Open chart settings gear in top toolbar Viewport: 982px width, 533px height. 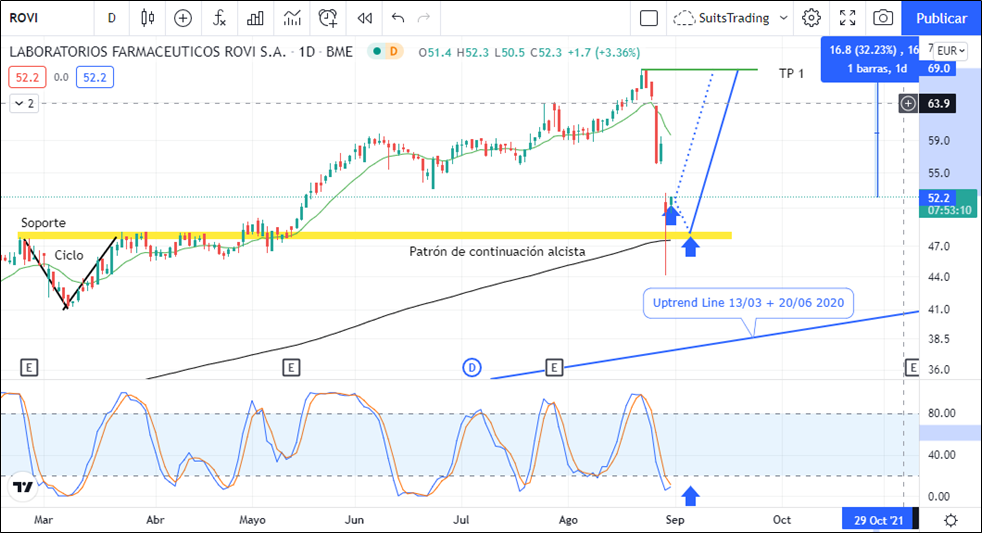(811, 18)
